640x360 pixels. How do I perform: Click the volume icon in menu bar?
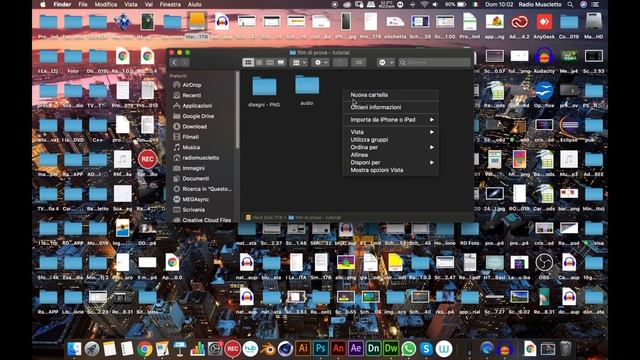tap(435, 4)
